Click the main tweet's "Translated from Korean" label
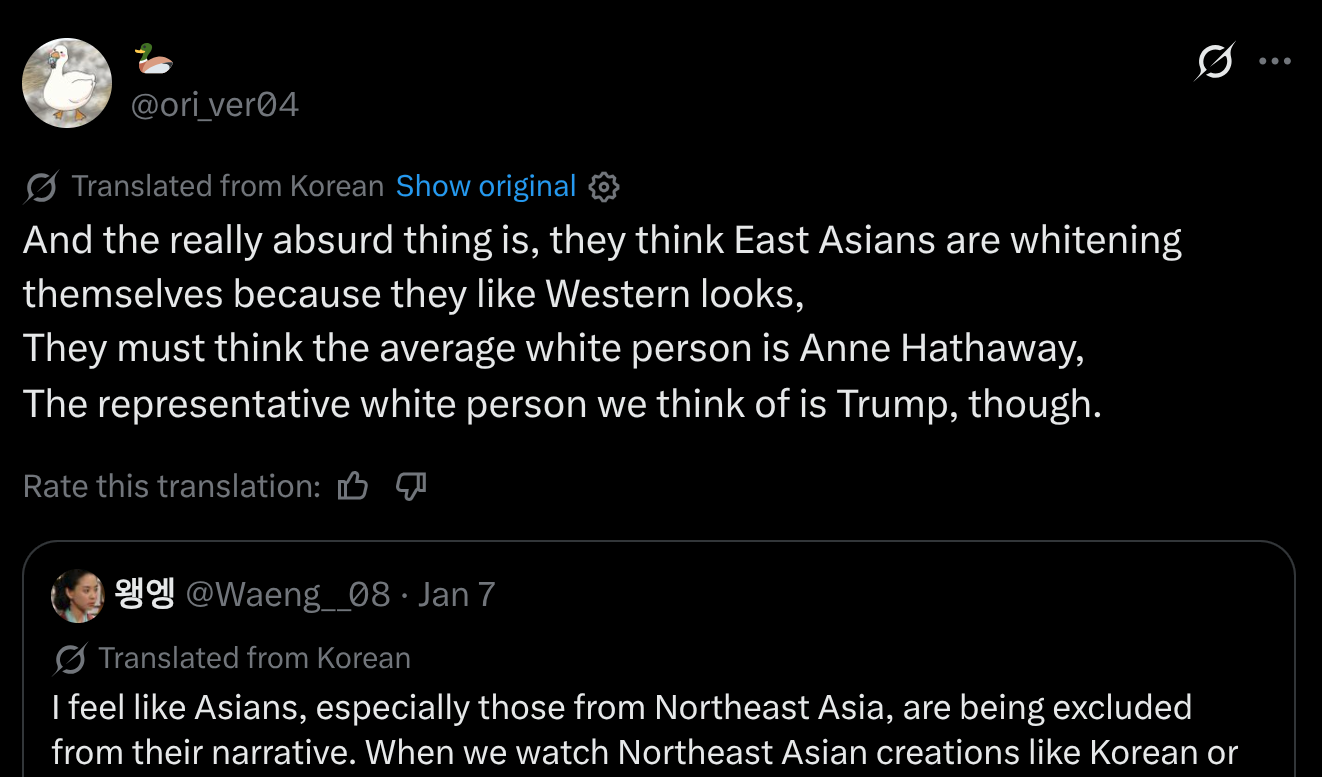Screen dimensions: 1322x777 pos(228,187)
